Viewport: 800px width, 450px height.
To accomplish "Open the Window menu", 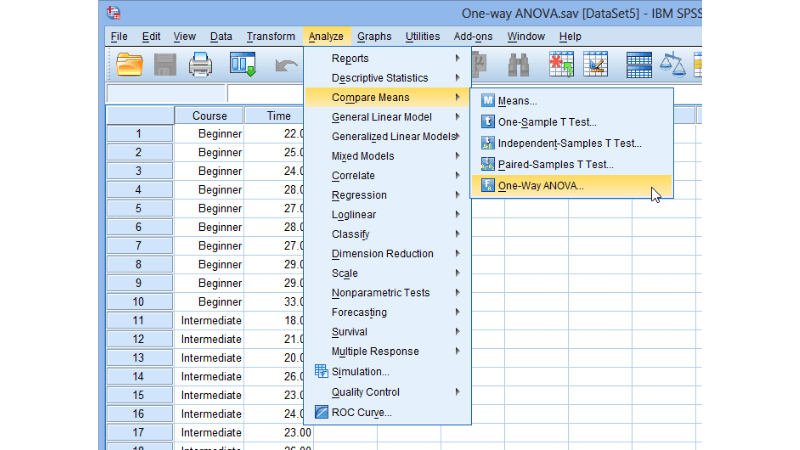I will (526, 36).
